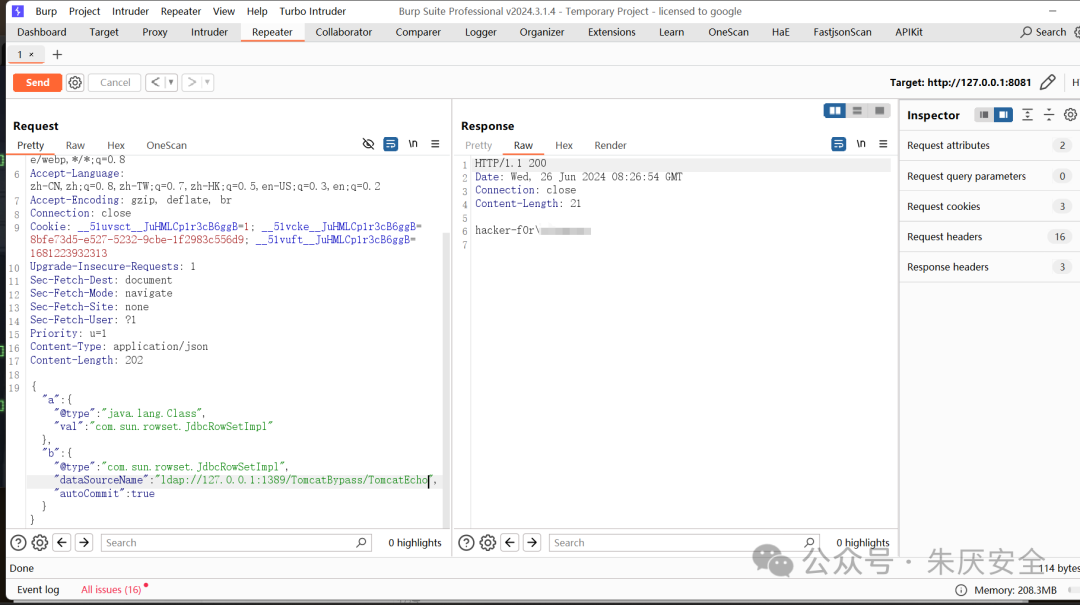Screen dimensions: 1080x605
Task: Open Repeater request settings gear
Action: pyautogui.click(x=75, y=83)
